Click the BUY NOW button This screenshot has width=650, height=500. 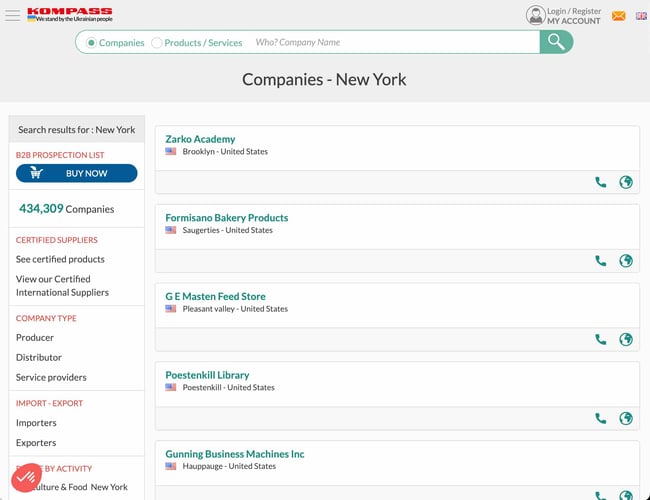click(77, 173)
